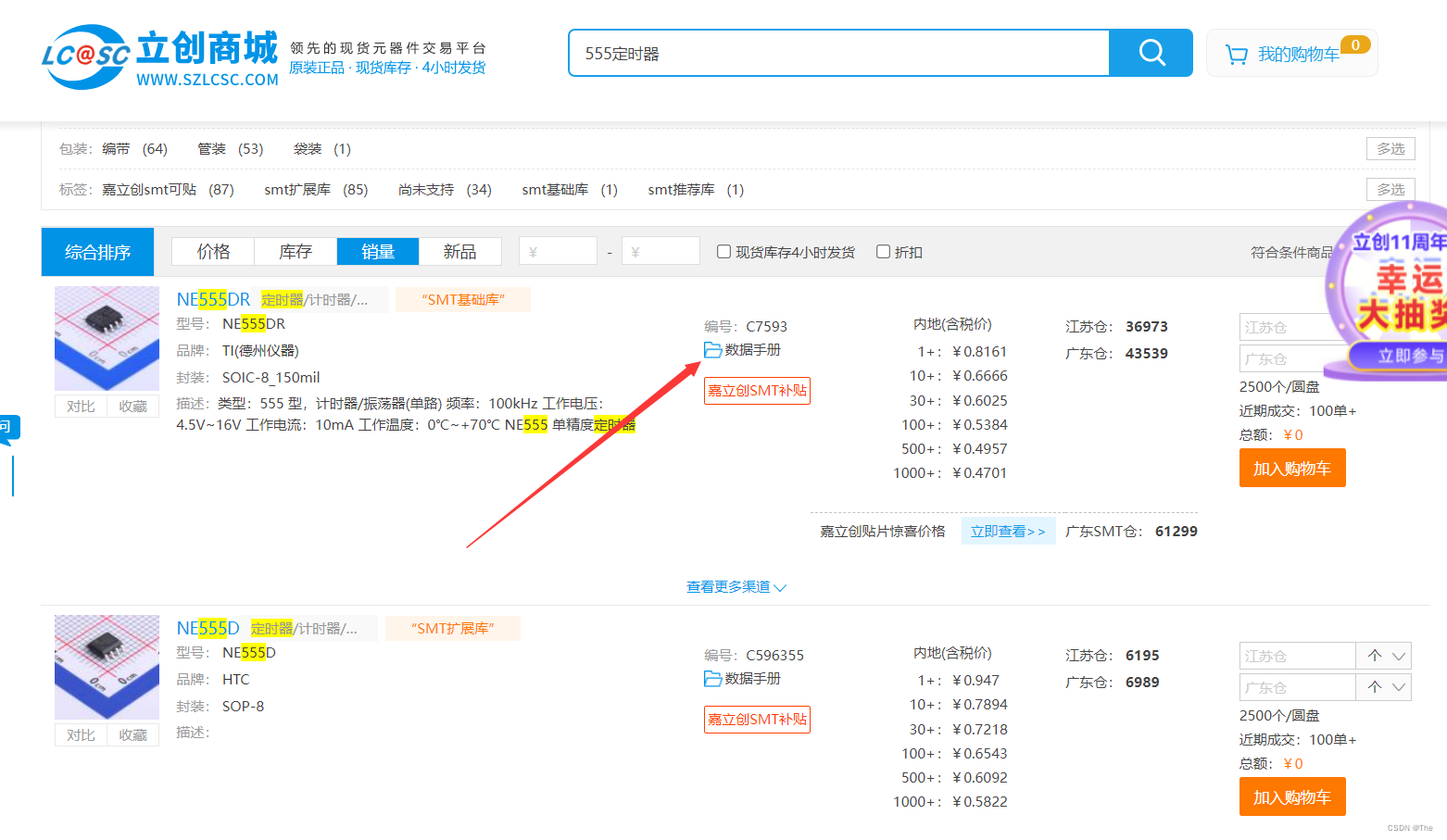Filter tag 尚未支持 (34)
The height and width of the screenshot is (840, 1447).
click(445, 190)
